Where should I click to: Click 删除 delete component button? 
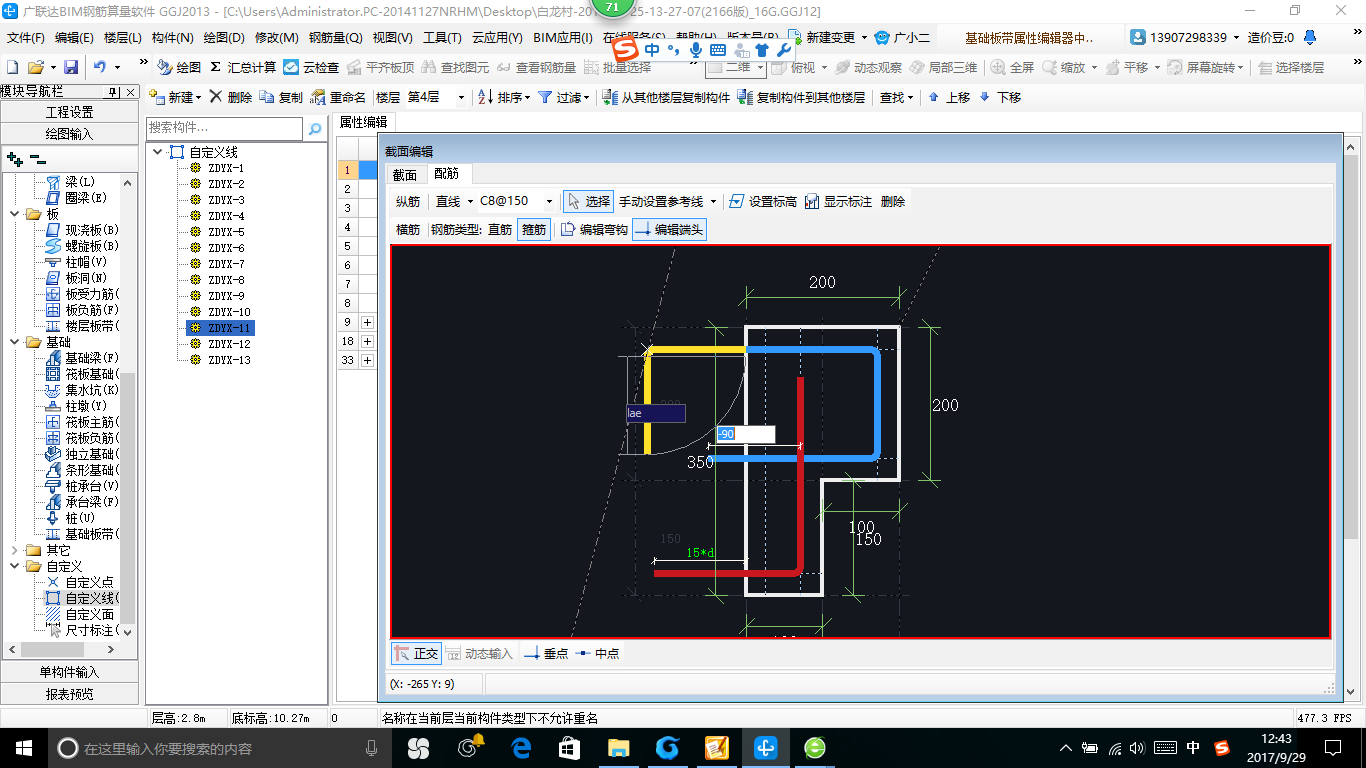[231, 97]
